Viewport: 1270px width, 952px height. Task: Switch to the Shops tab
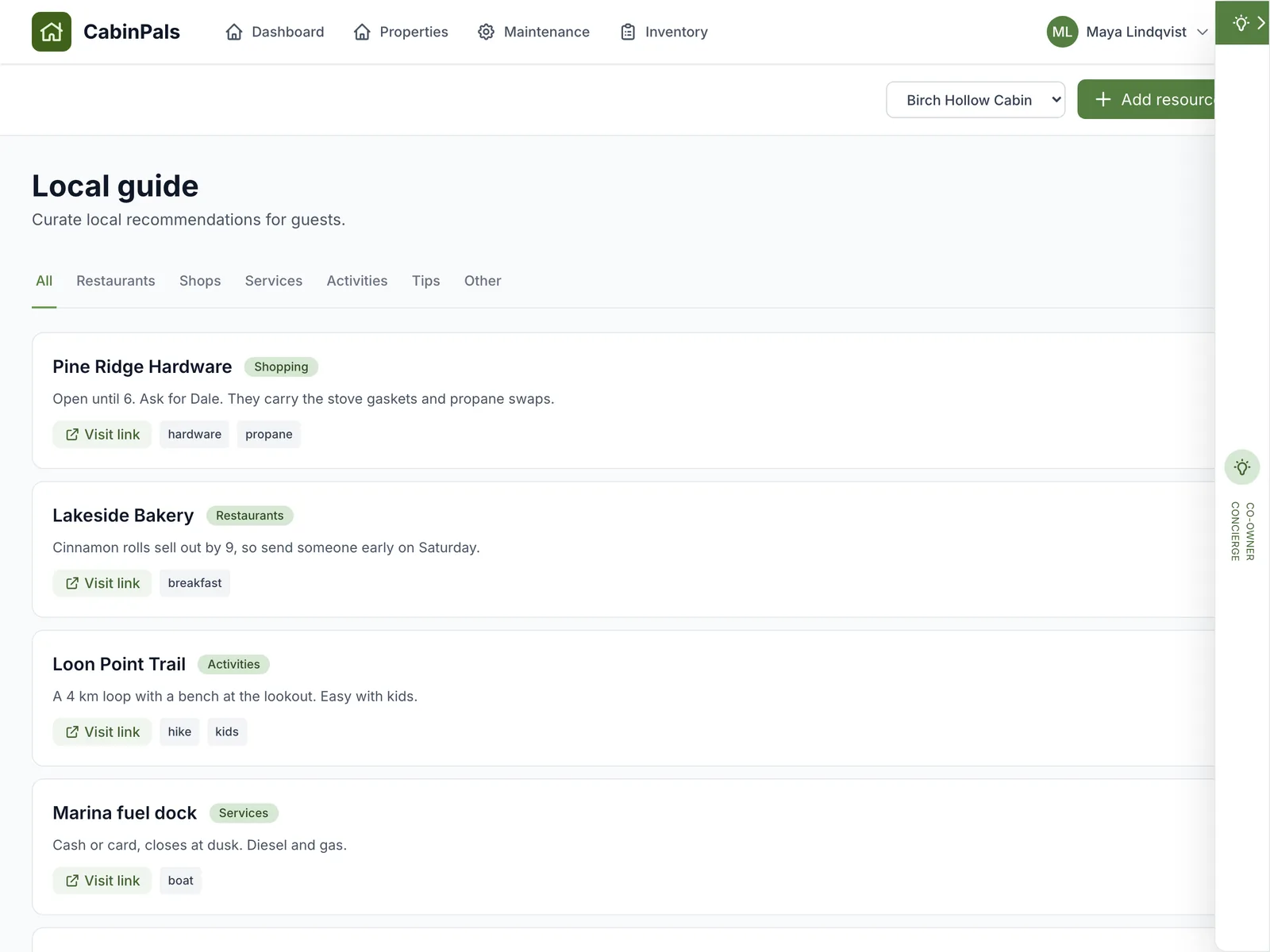coord(200,281)
